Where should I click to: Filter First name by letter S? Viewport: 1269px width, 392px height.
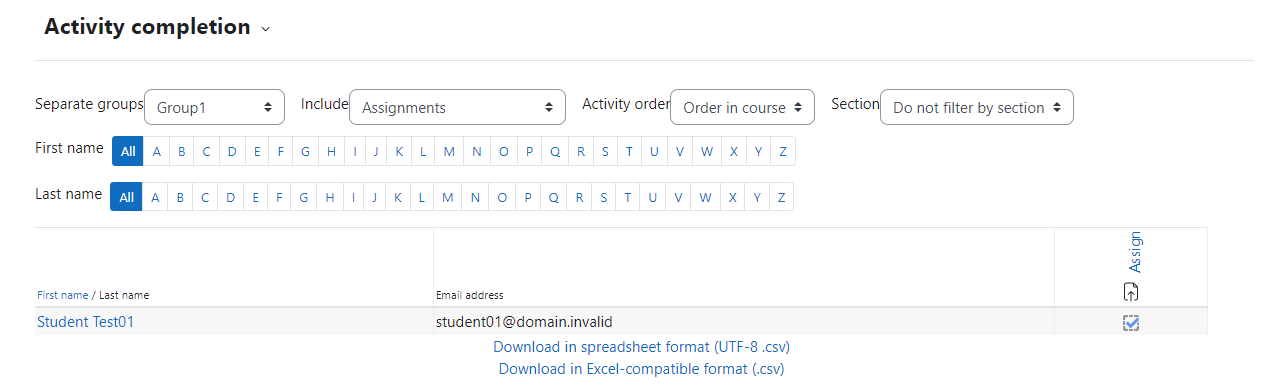click(x=605, y=151)
